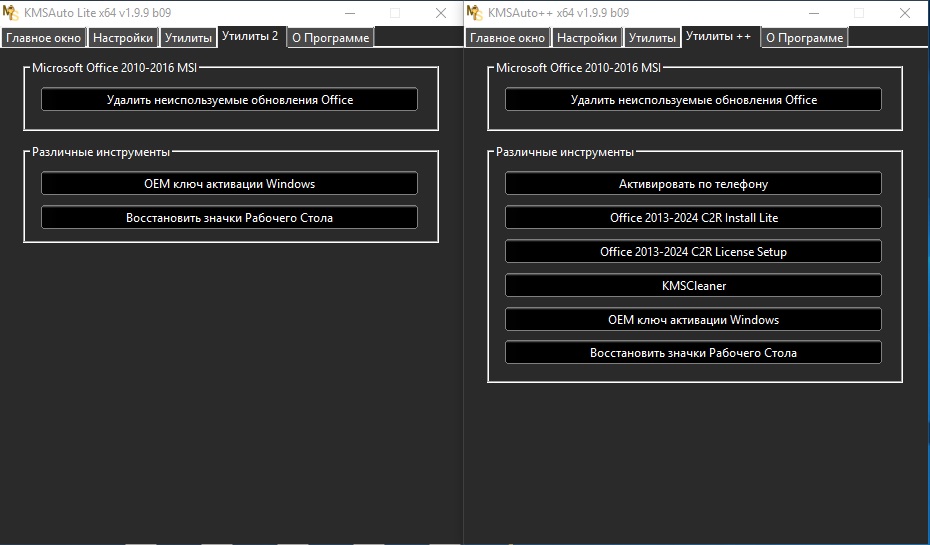This screenshot has height=545, width=930.
Task: Click Удалить неиспользуемые обновления Office in KMSAuto Lite
Action: [x=230, y=100]
